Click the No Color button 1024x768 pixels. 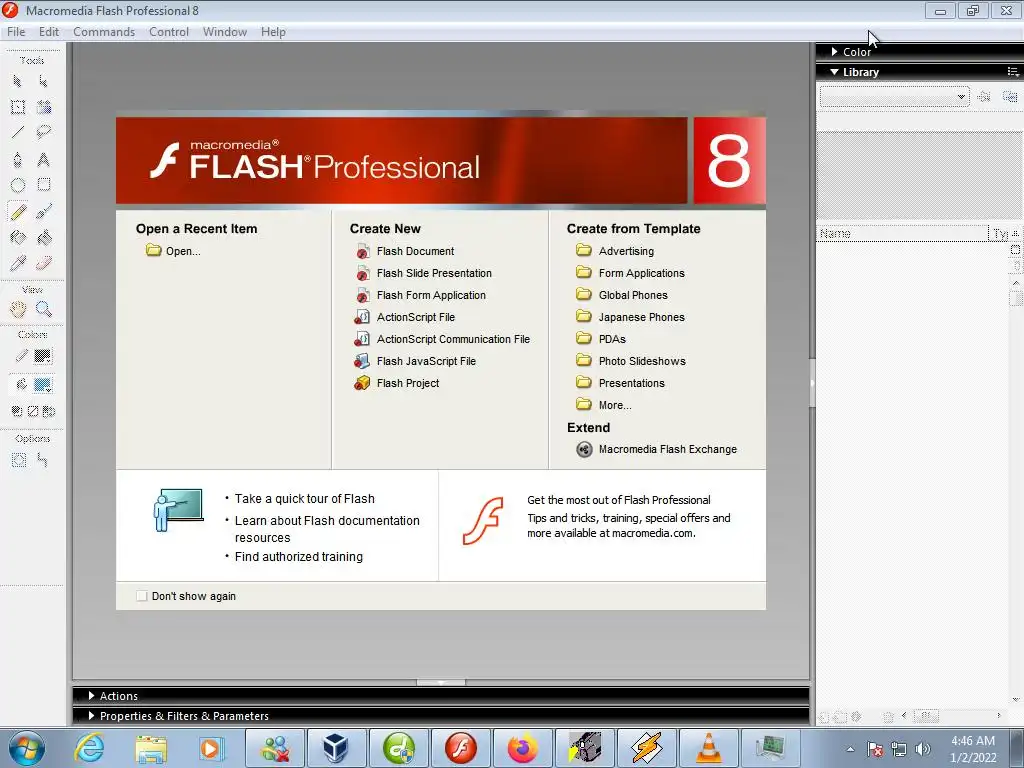click(x=33, y=411)
